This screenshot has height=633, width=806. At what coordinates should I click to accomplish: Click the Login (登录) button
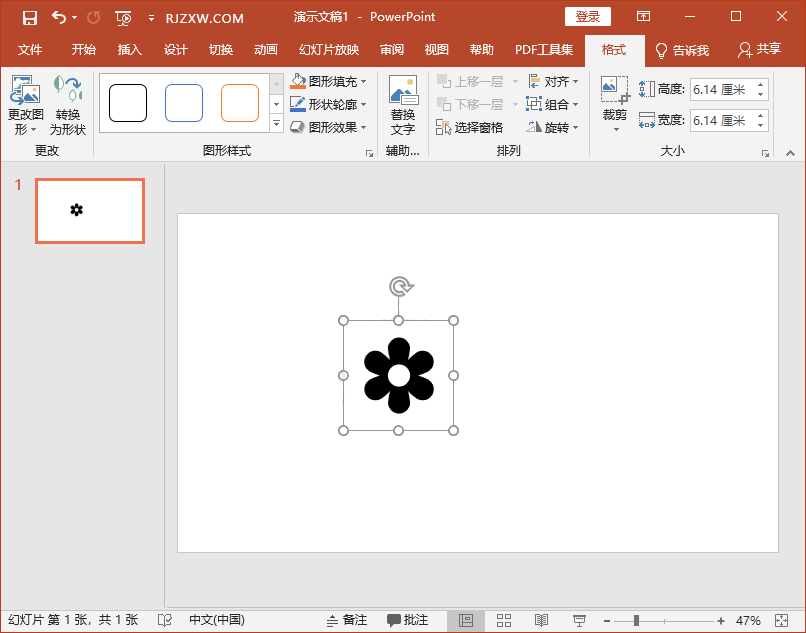588,17
